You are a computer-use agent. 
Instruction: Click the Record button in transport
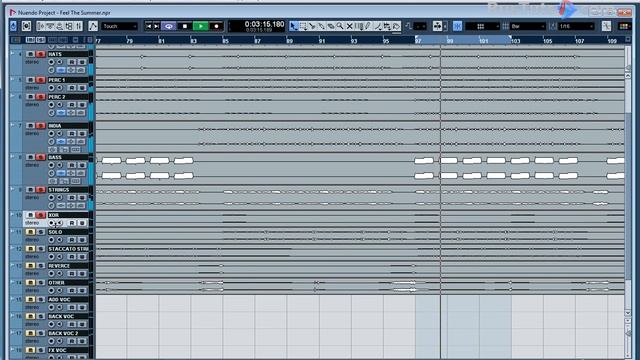pyautogui.click(x=216, y=26)
